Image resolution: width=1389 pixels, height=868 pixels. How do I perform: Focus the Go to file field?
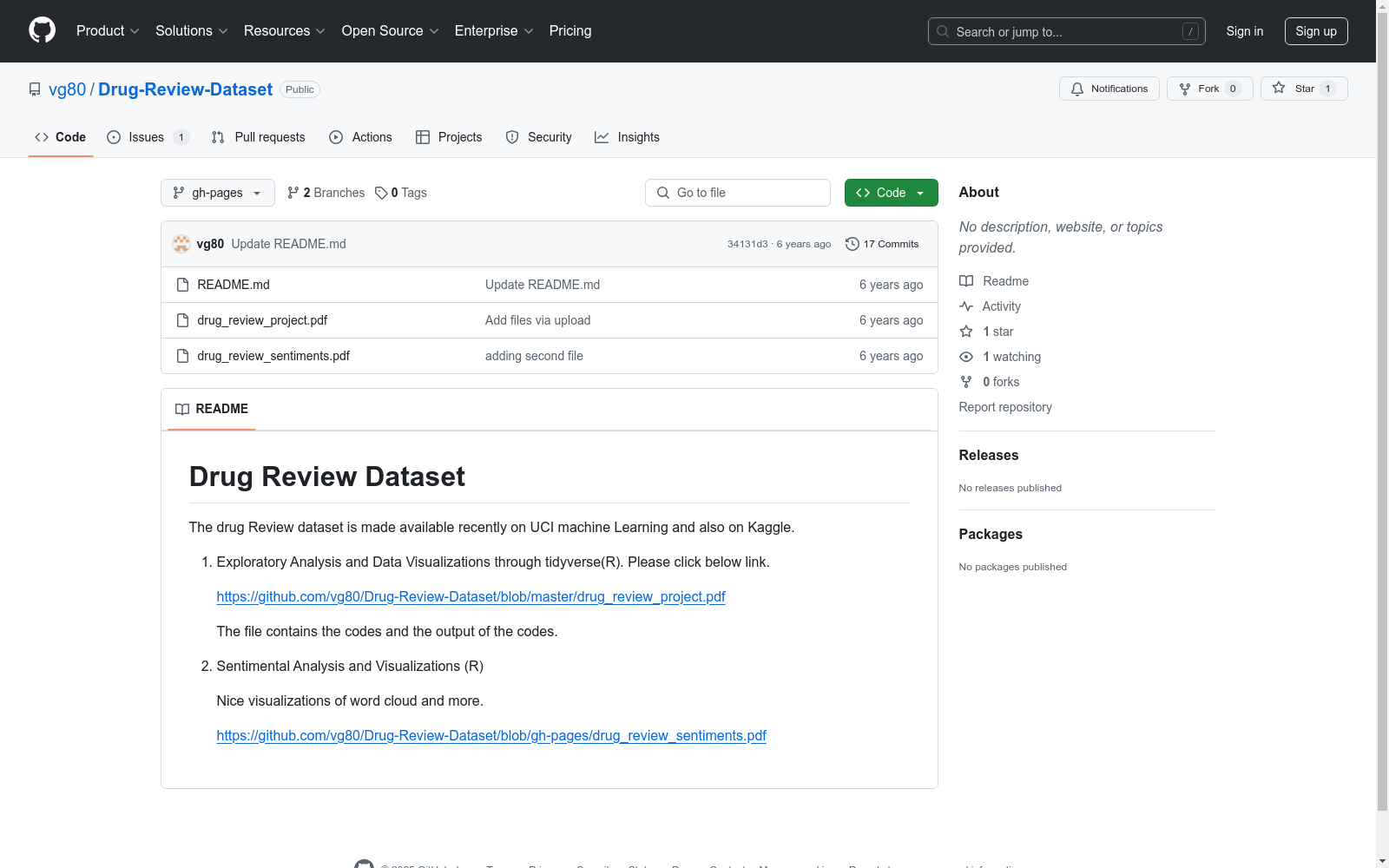(738, 193)
